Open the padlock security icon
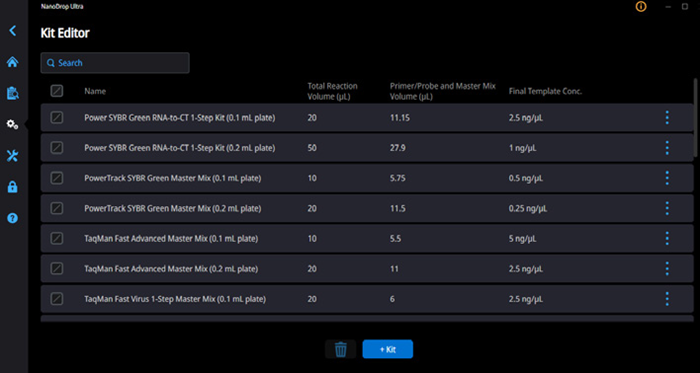Screen dimensions: 700x373 coord(12,187)
